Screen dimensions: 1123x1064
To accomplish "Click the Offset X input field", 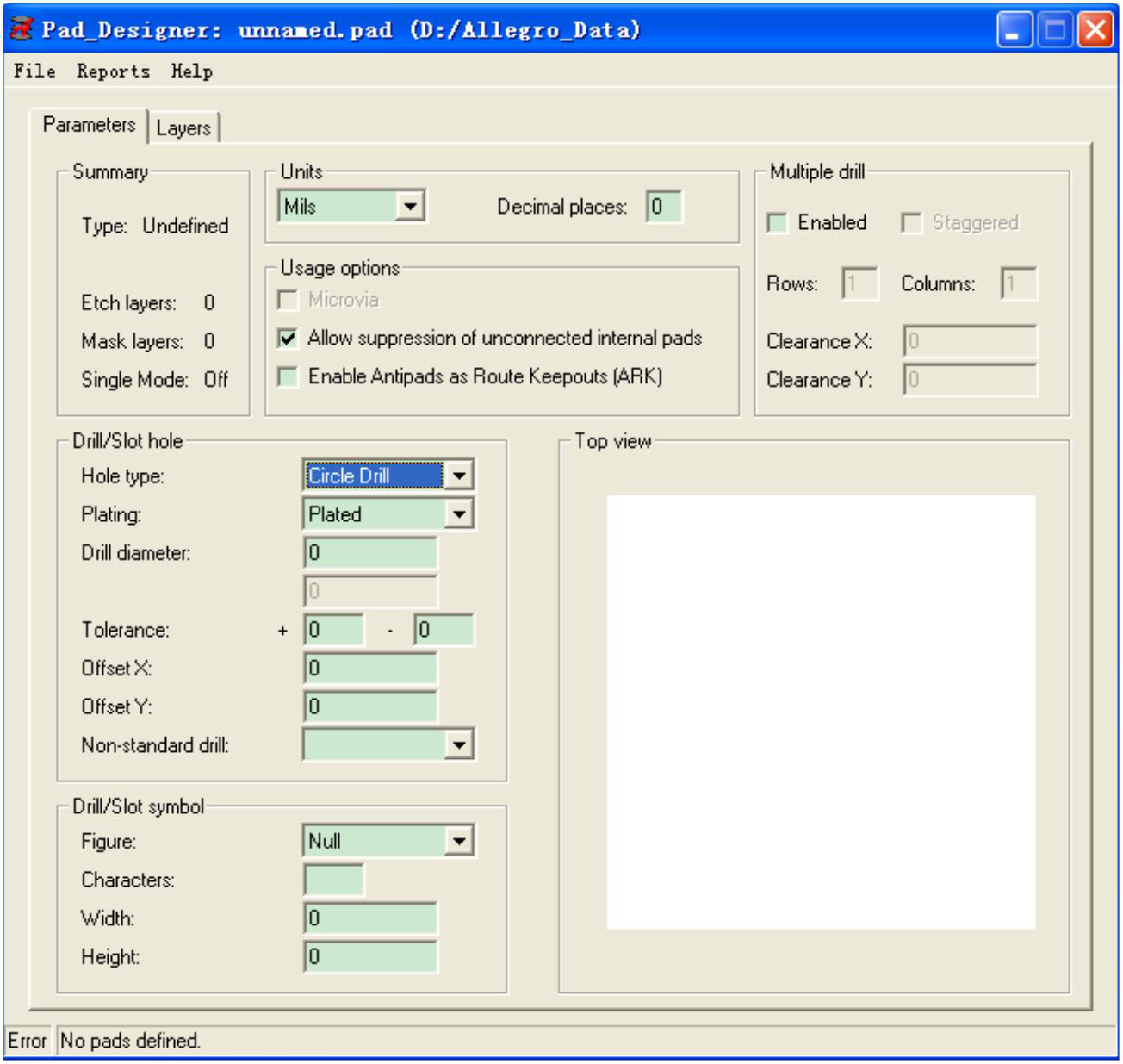I will point(370,669).
